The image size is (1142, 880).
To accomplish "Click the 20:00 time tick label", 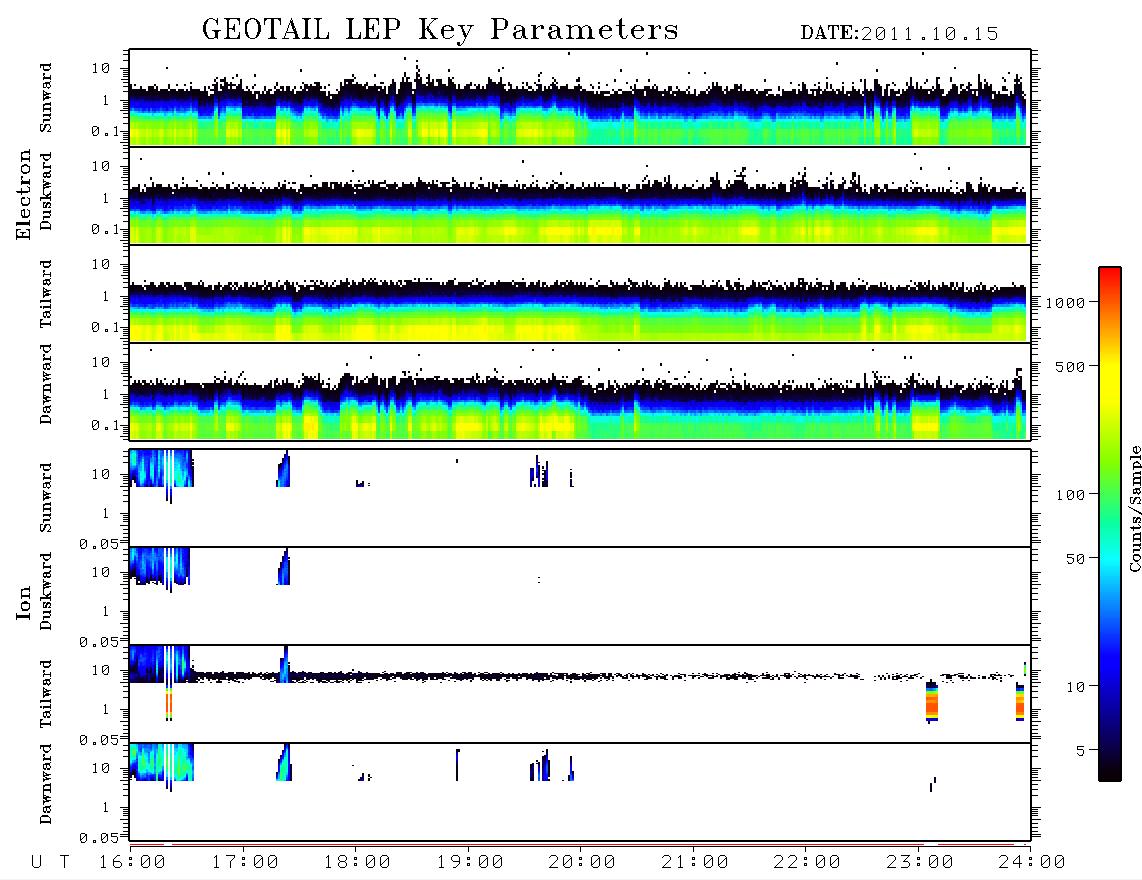I will (582, 863).
